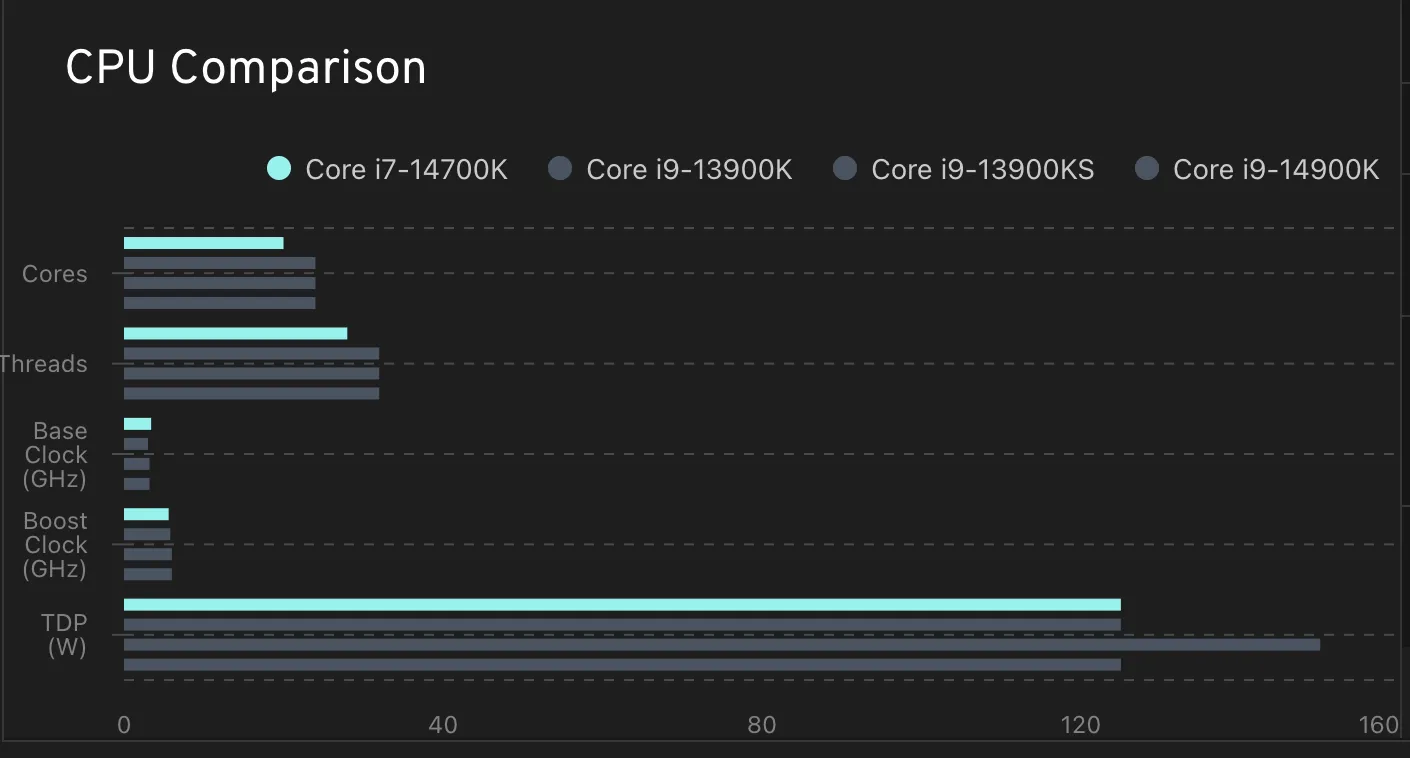Screen dimensions: 1410x758
Task: Select the TDP (W) axis label
Action: pyautogui.click(x=66, y=635)
